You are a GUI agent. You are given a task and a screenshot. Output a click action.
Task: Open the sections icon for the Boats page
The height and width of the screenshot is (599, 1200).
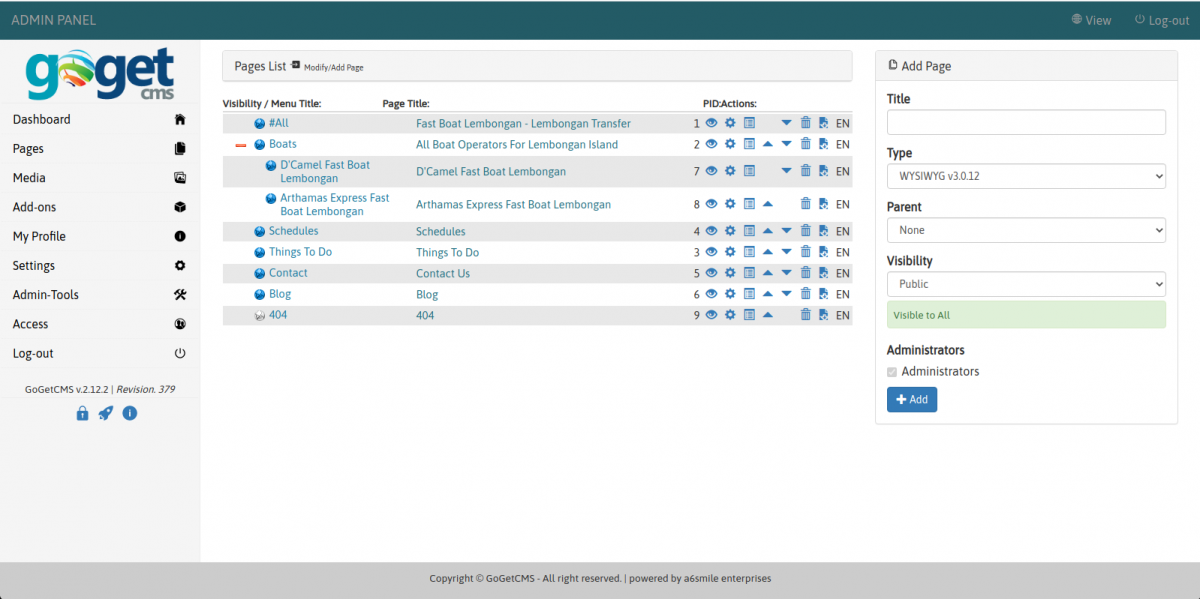coord(749,144)
